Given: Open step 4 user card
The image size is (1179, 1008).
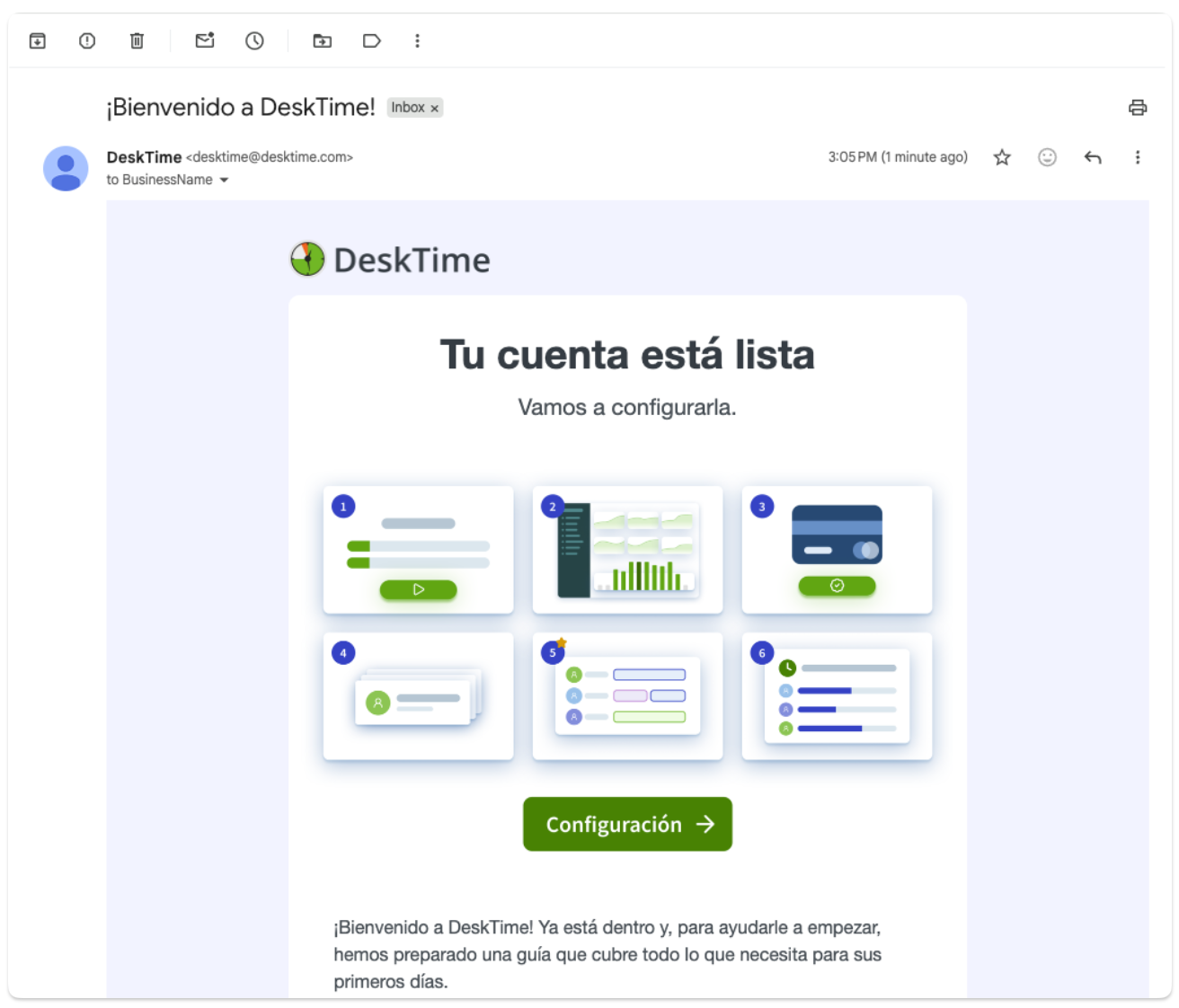Looking at the screenshot, I should 419,696.
